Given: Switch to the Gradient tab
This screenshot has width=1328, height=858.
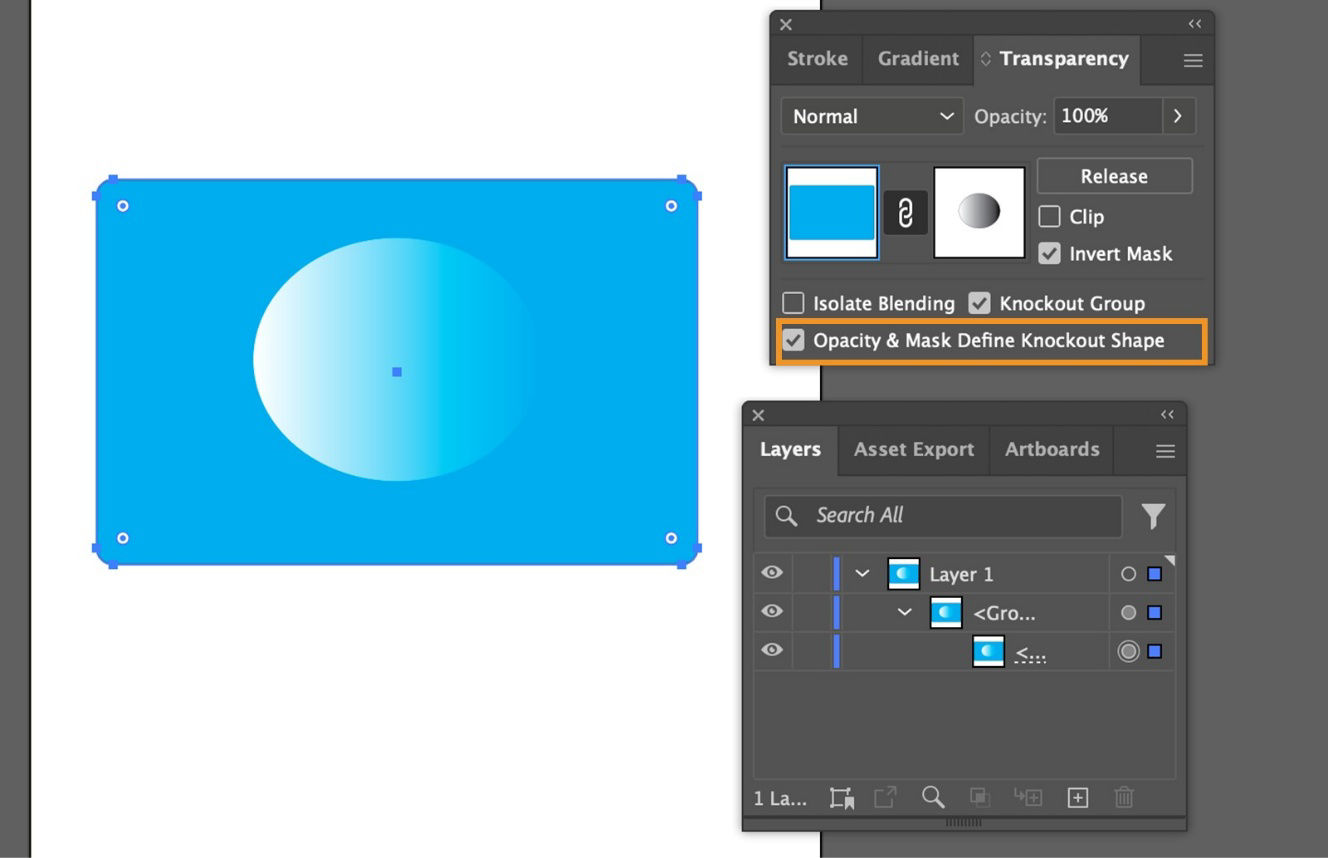Looking at the screenshot, I should [x=916, y=59].
